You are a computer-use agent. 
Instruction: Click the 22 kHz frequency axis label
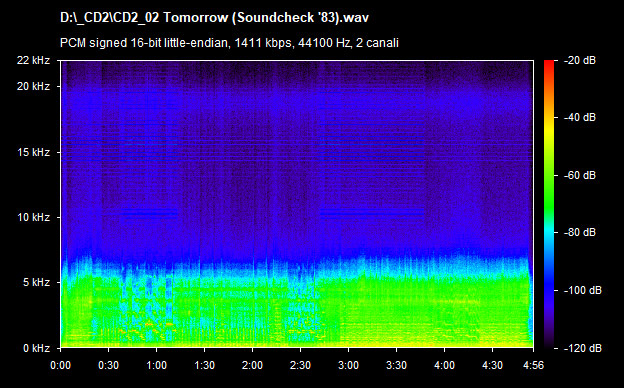point(33,60)
